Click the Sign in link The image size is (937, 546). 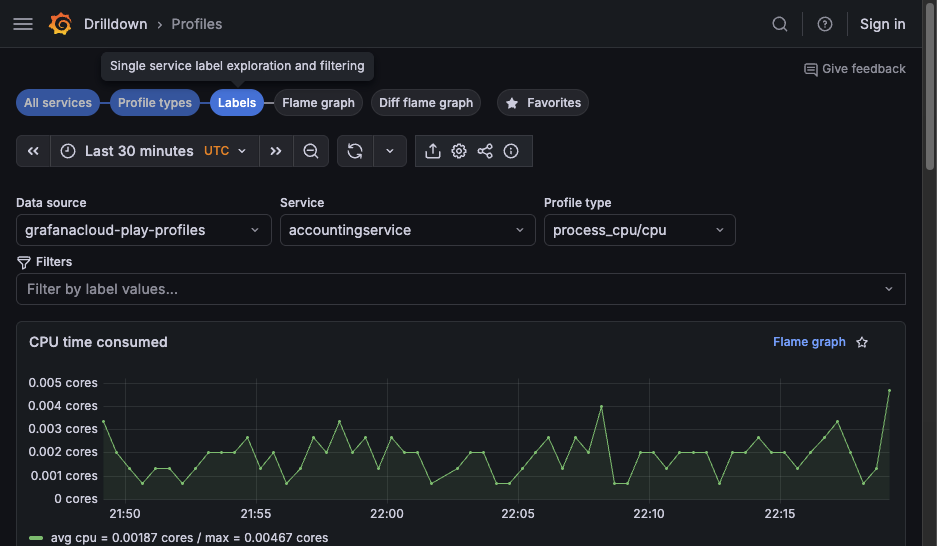point(882,24)
